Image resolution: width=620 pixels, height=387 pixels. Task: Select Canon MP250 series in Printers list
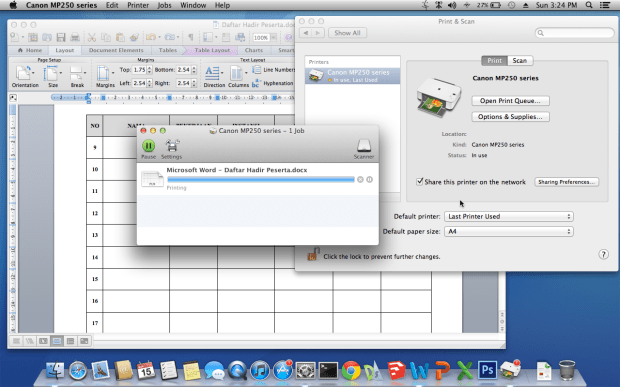[353, 76]
